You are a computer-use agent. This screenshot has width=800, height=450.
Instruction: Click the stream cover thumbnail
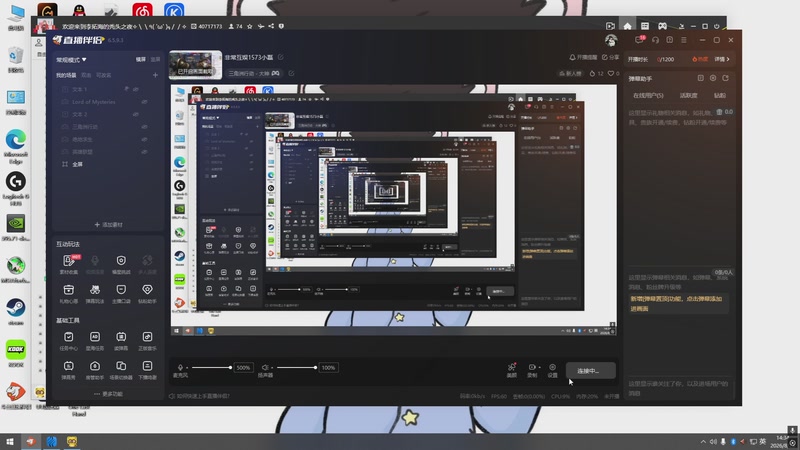[195, 65]
